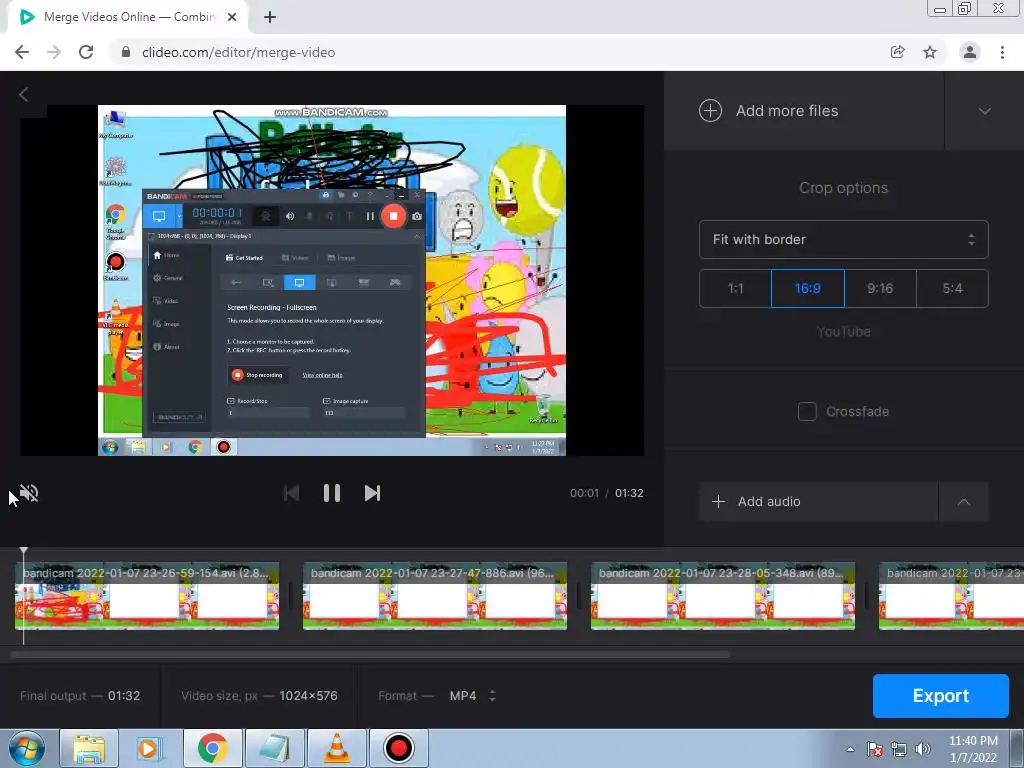Select the 9:16 aspect ratio
The height and width of the screenshot is (768, 1024).
(x=880, y=288)
